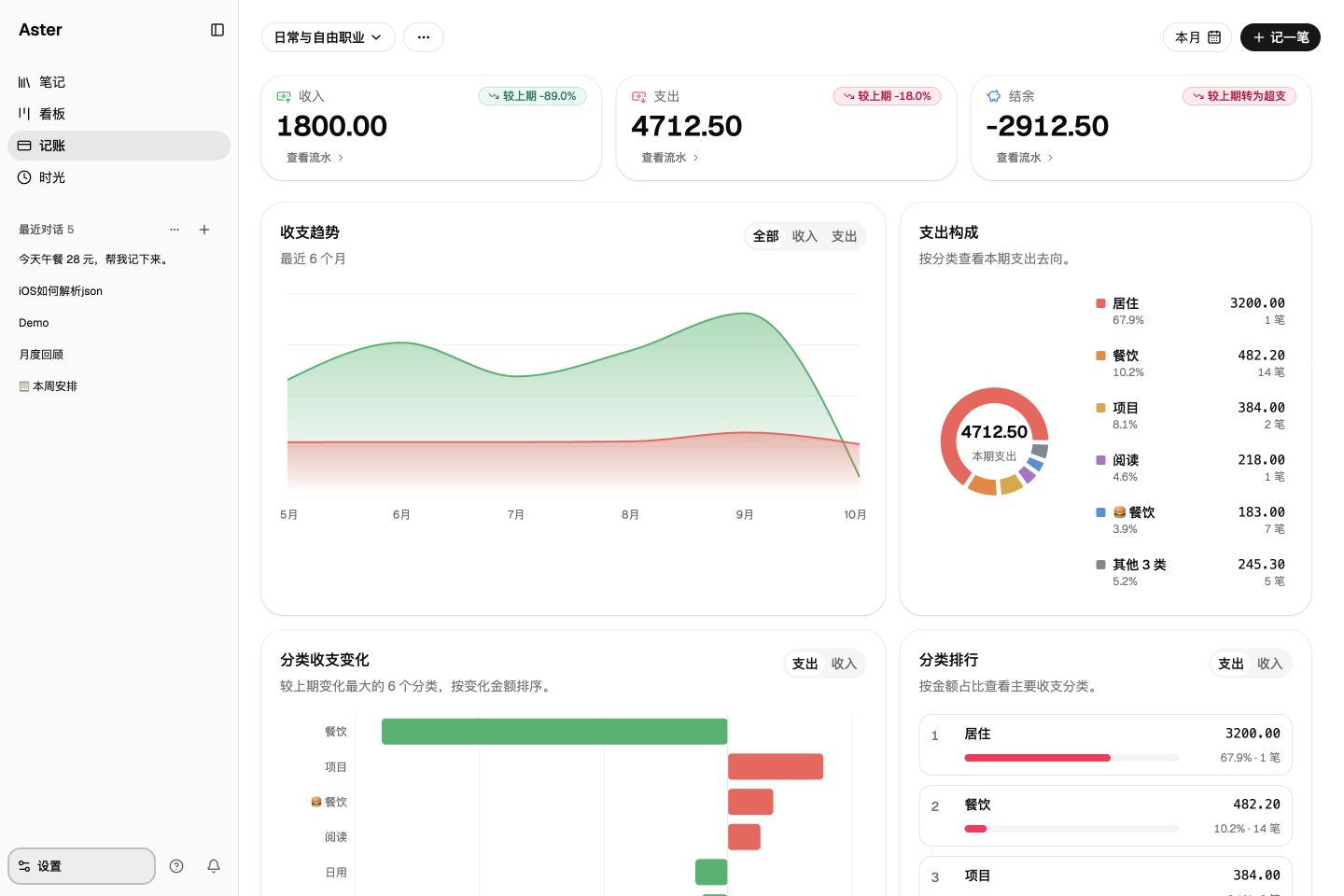This screenshot has width=1344, height=896.
Task: Open 看板 in the sidebar
Action: 119,114
